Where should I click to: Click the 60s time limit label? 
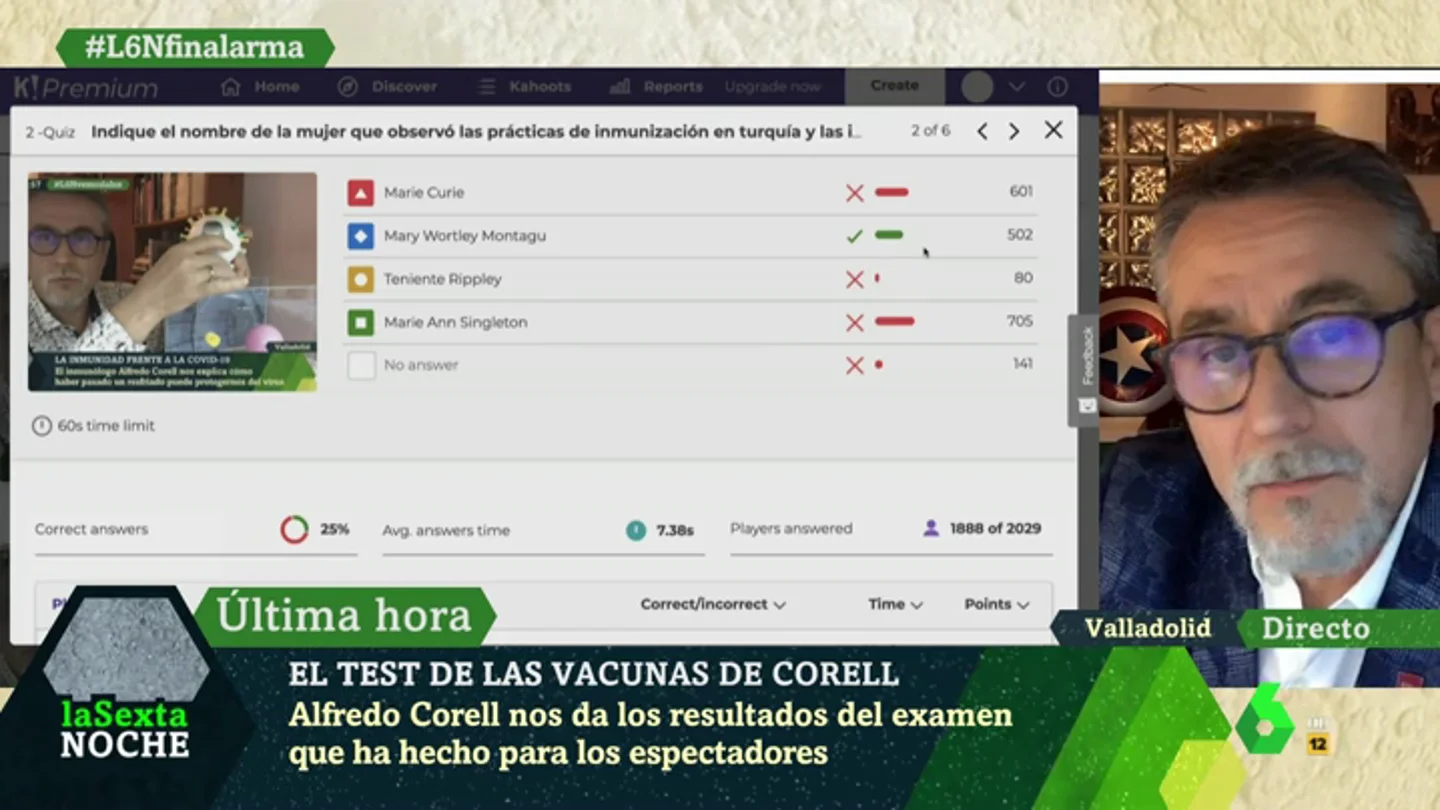[106, 426]
